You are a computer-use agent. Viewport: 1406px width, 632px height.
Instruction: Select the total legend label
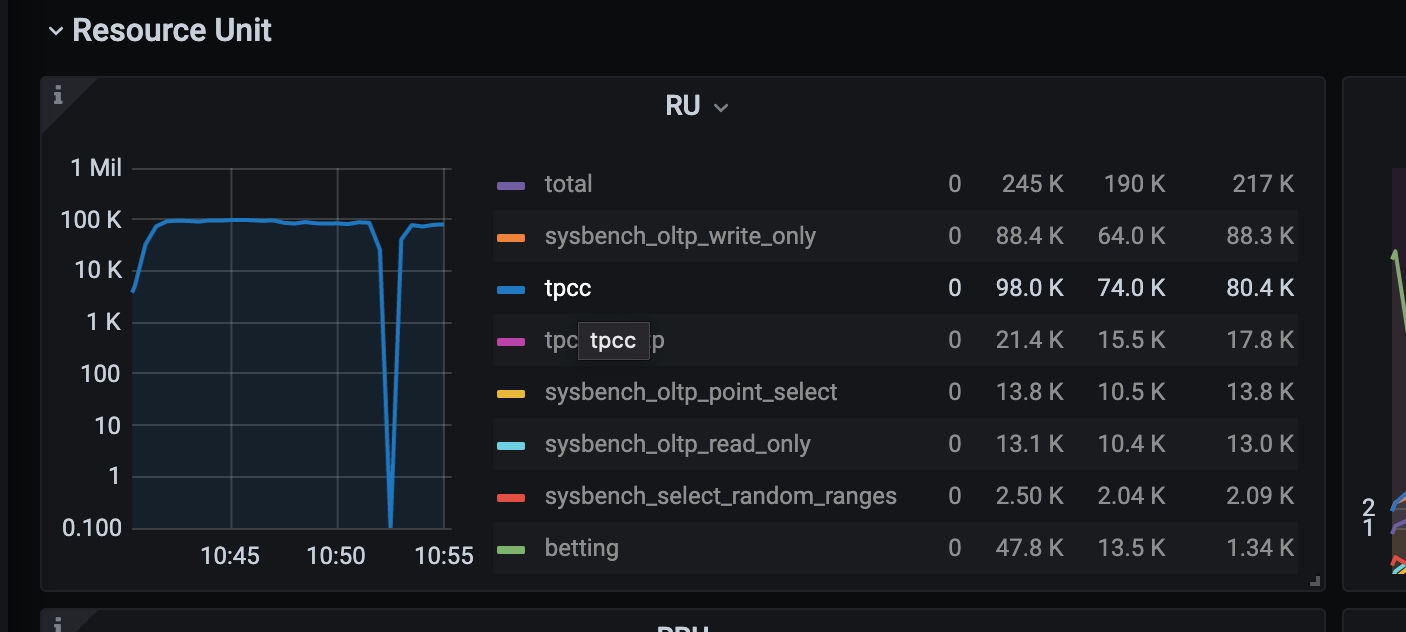pyautogui.click(x=567, y=183)
